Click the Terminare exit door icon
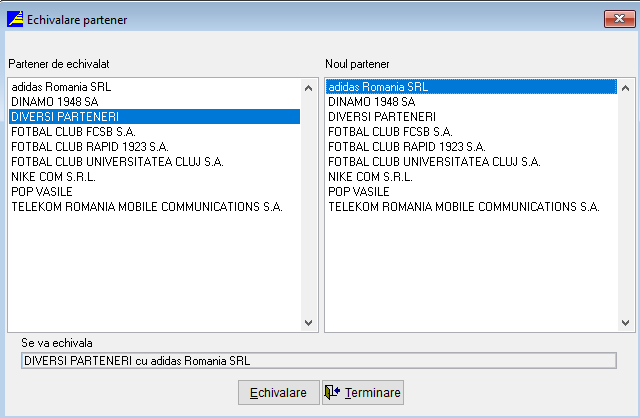Viewport: 640px width, 418px height. click(x=333, y=392)
